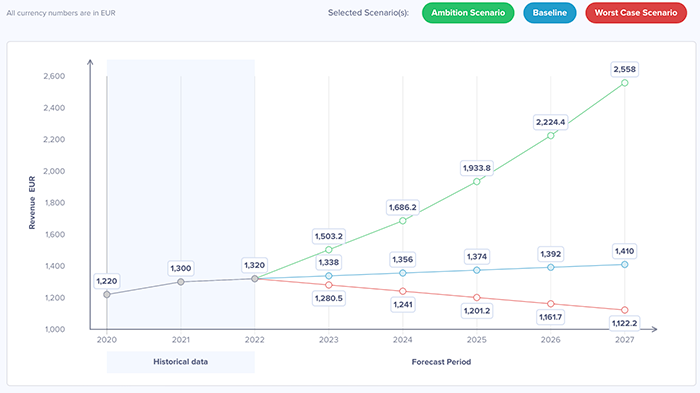This screenshot has height=393, width=700.
Task: Select Baseline 2027 point labeled 1,410
Action: tap(625, 264)
